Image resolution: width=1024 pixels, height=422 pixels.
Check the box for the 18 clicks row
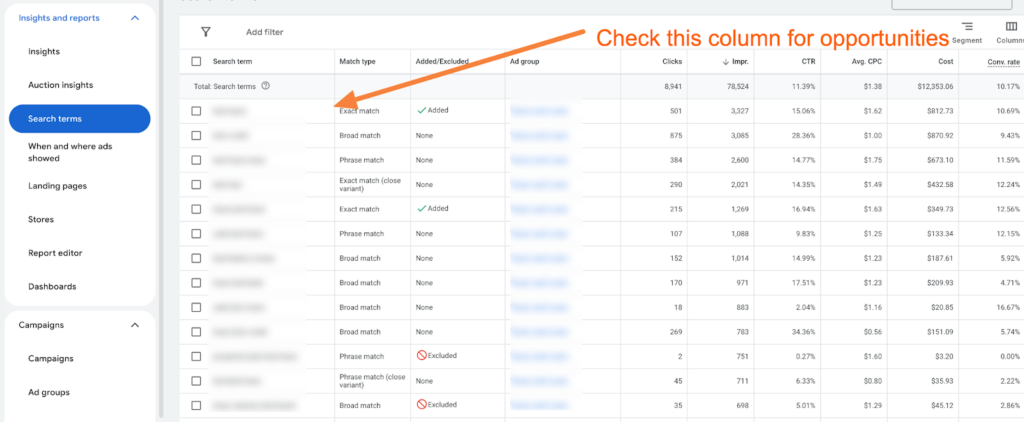click(197, 307)
